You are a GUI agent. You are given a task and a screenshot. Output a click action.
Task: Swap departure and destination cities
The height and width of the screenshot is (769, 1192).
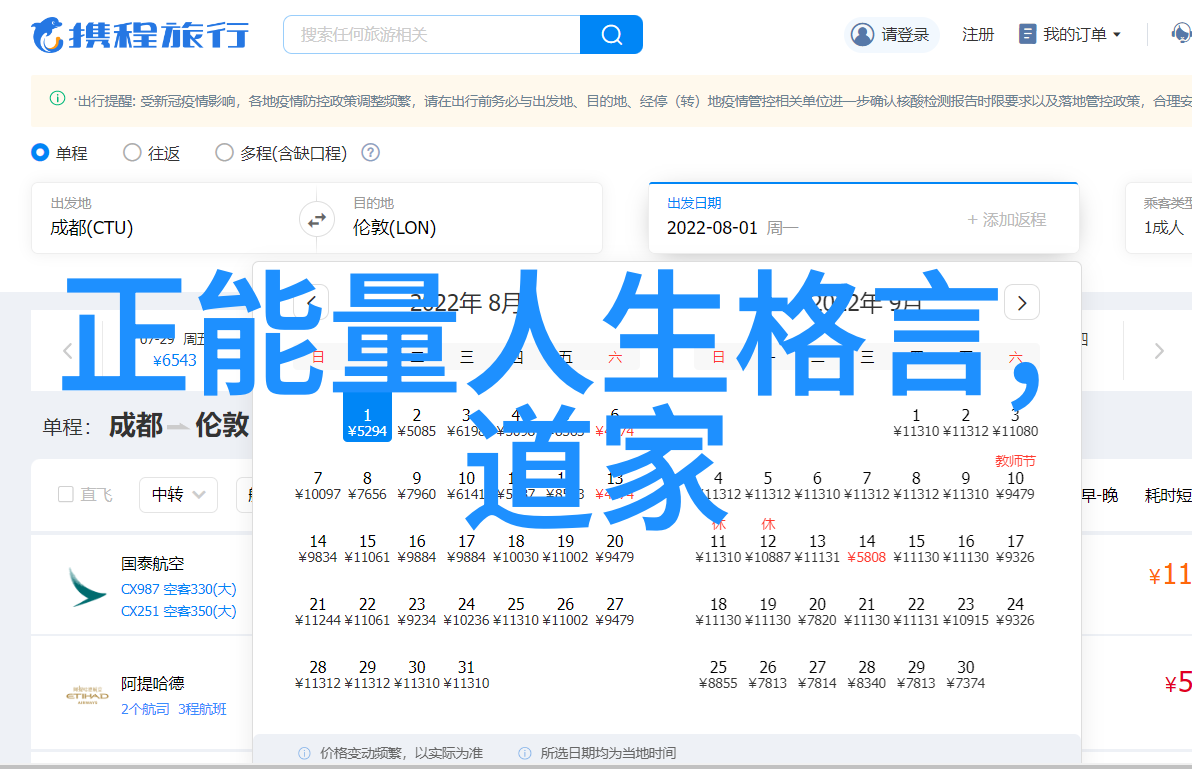click(317, 218)
